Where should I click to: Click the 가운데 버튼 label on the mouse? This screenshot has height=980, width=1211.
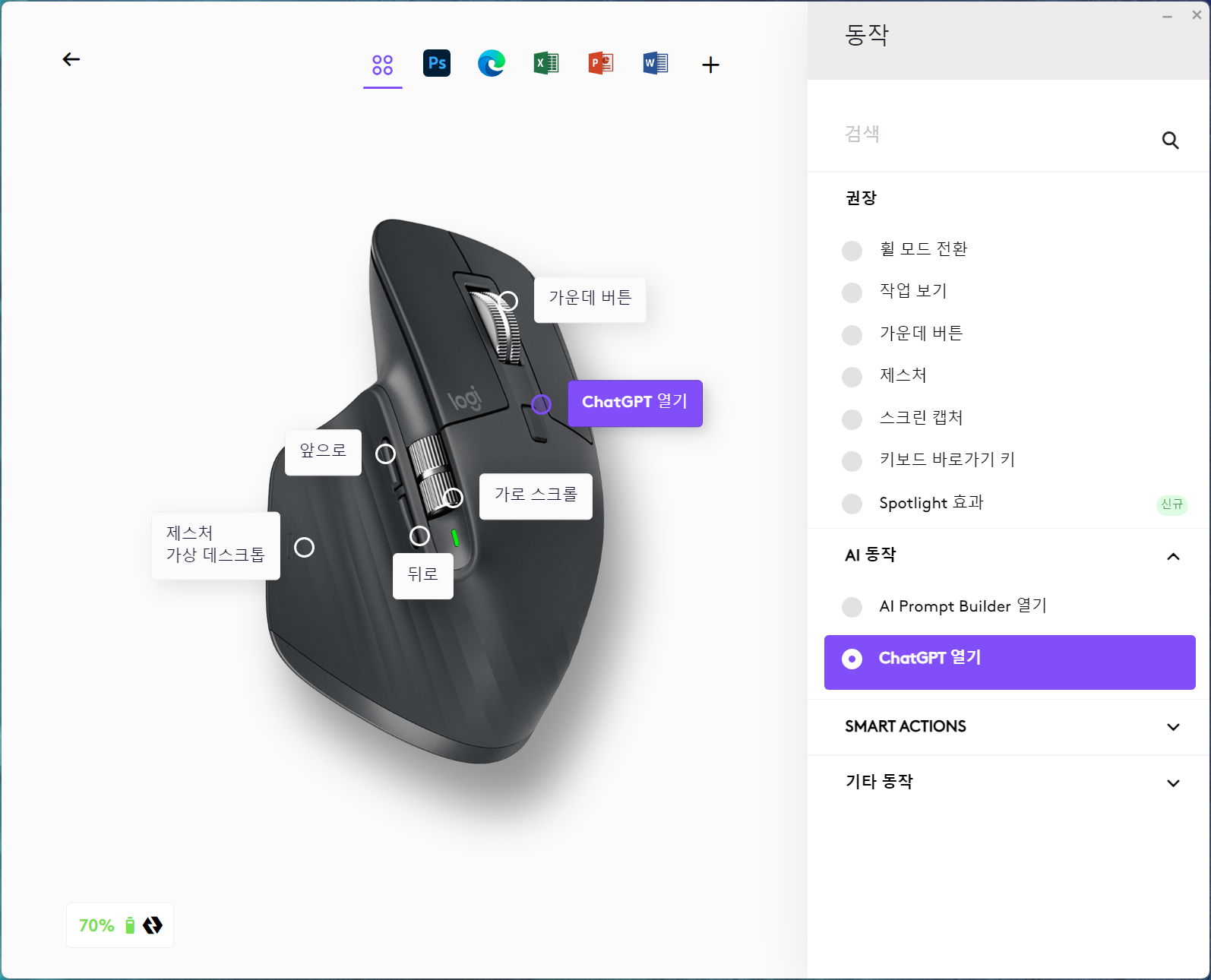pyautogui.click(x=590, y=300)
